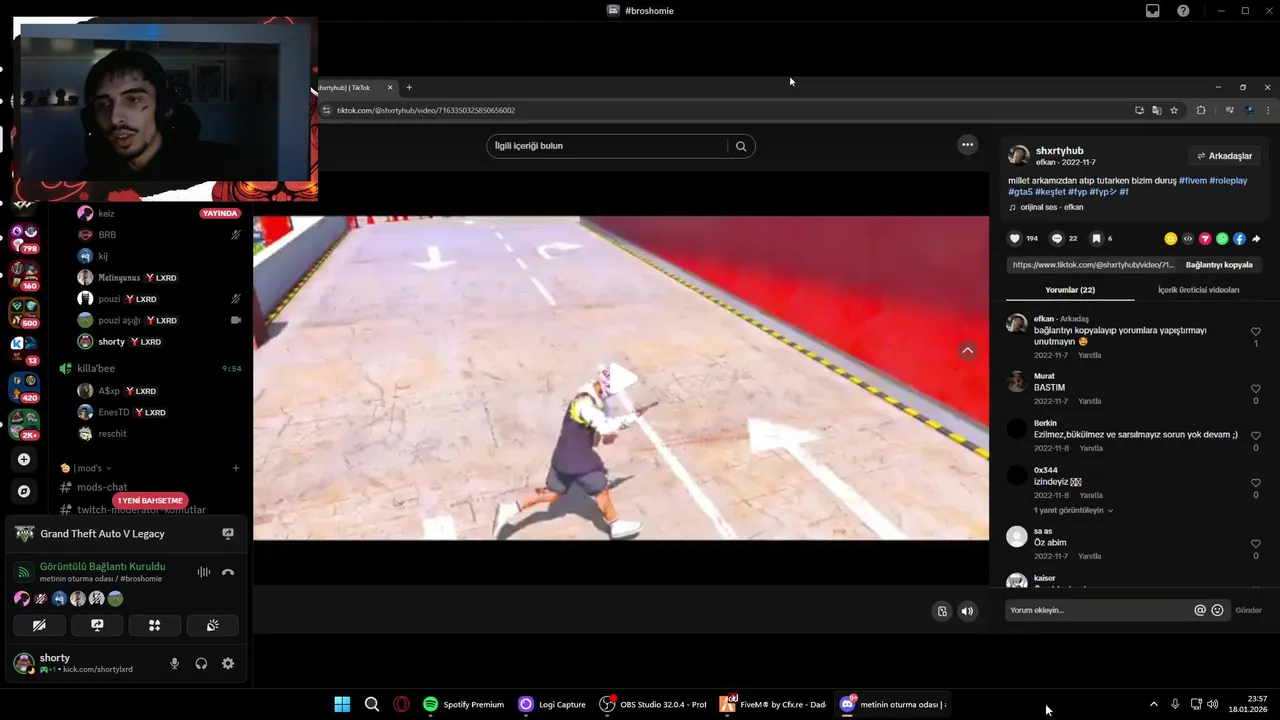Expand 1 yanıt görüntüleyin replies
The image size is (1280, 720).
pyautogui.click(x=1073, y=510)
